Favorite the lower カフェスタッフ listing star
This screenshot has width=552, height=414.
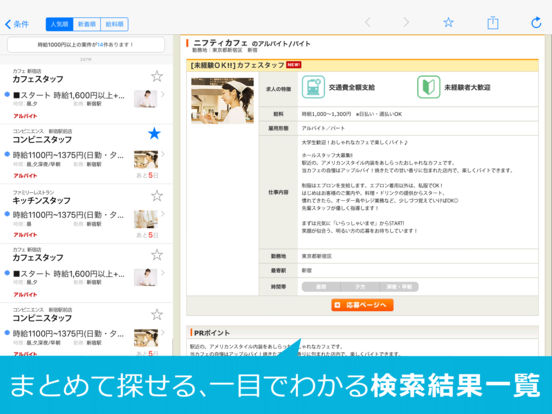coord(157,255)
